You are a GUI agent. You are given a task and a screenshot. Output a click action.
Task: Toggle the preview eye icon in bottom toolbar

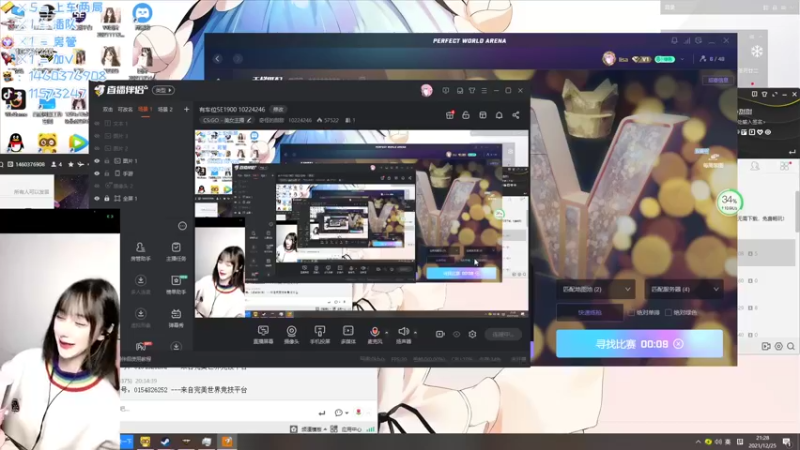[456, 334]
